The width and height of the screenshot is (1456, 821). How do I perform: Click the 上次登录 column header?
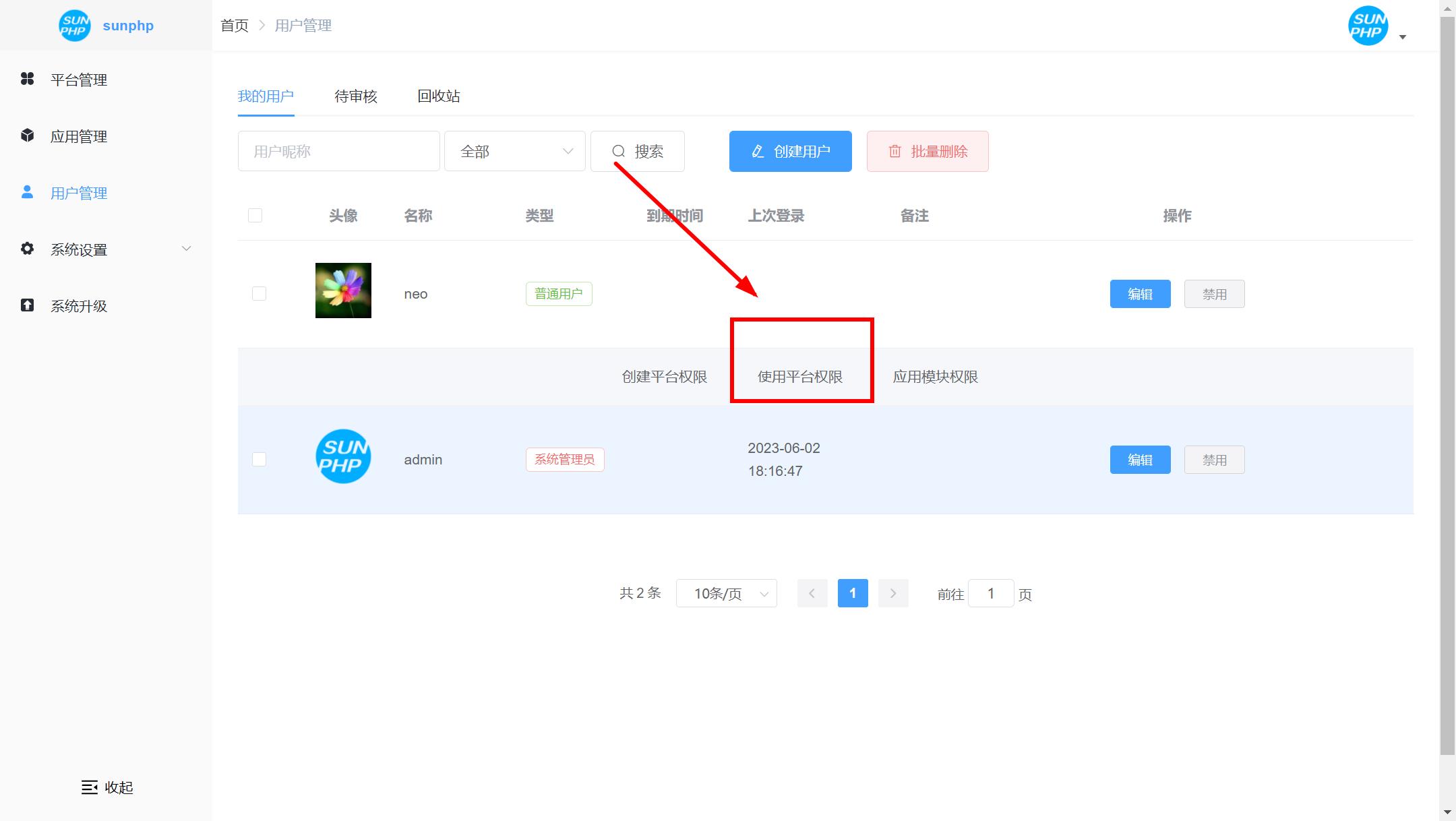[x=776, y=216]
